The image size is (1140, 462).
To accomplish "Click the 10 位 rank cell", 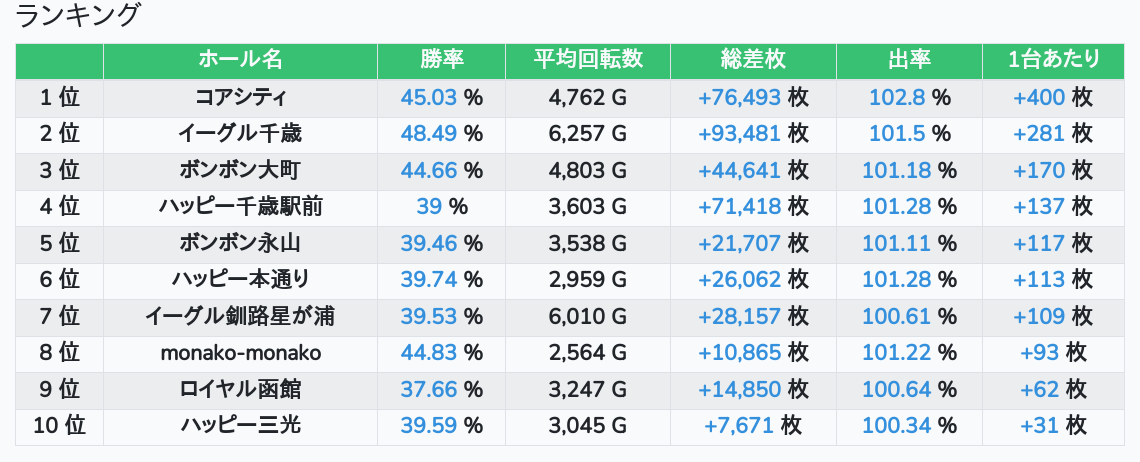I will tap(59, 427).
